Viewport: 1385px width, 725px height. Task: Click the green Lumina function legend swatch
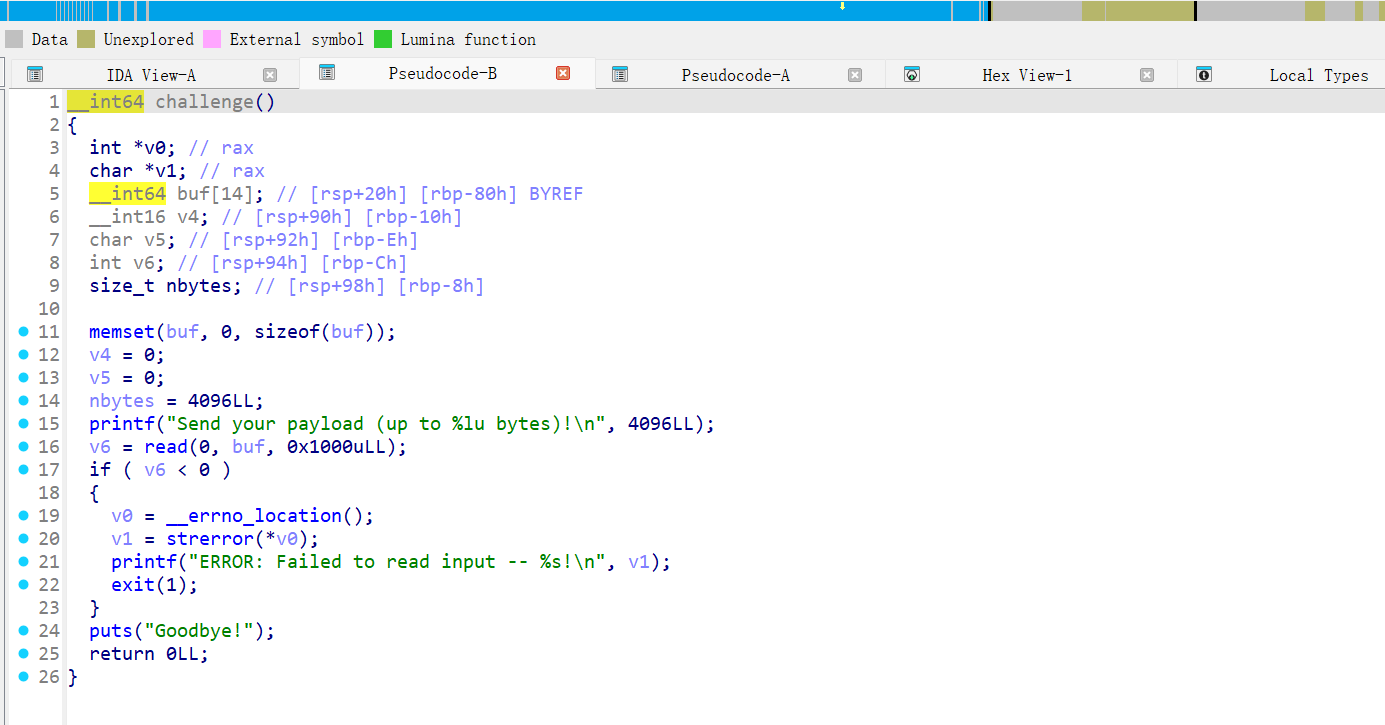tap(383, 40)
